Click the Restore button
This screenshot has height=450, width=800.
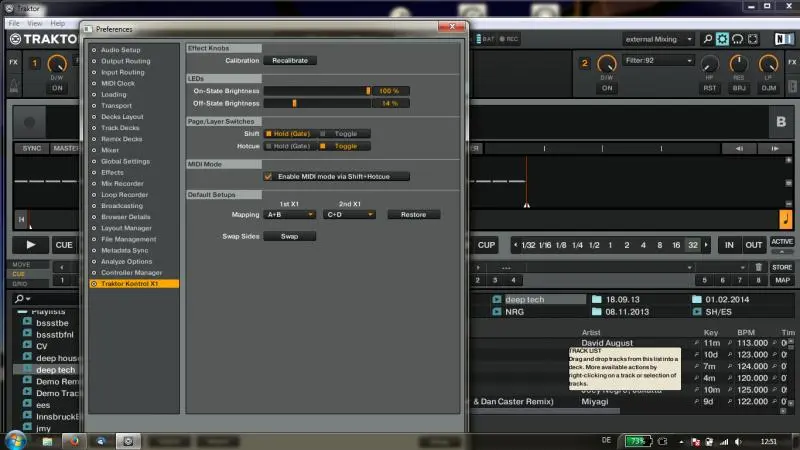point(413,214)
